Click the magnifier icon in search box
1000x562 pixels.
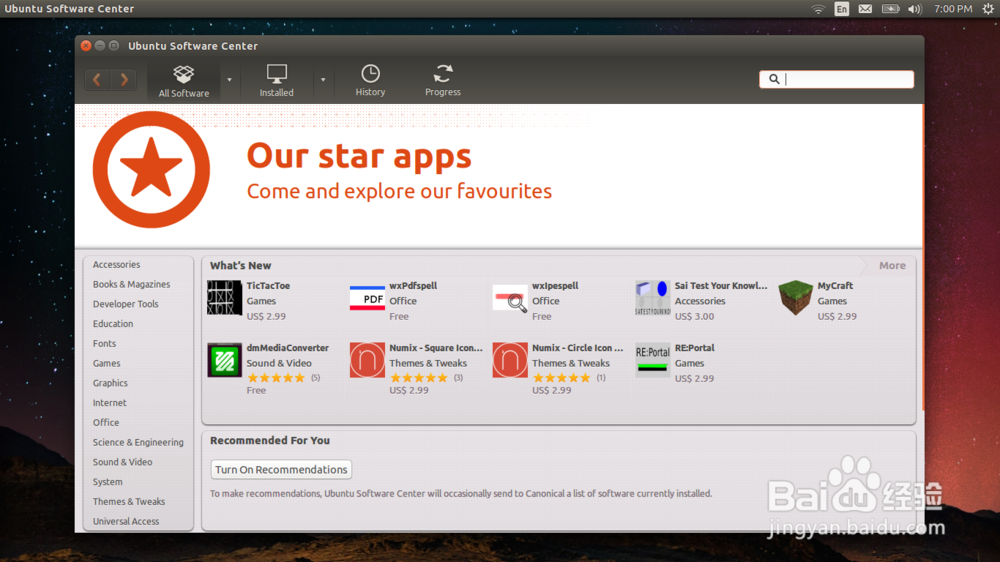click(x=774, y=79)
